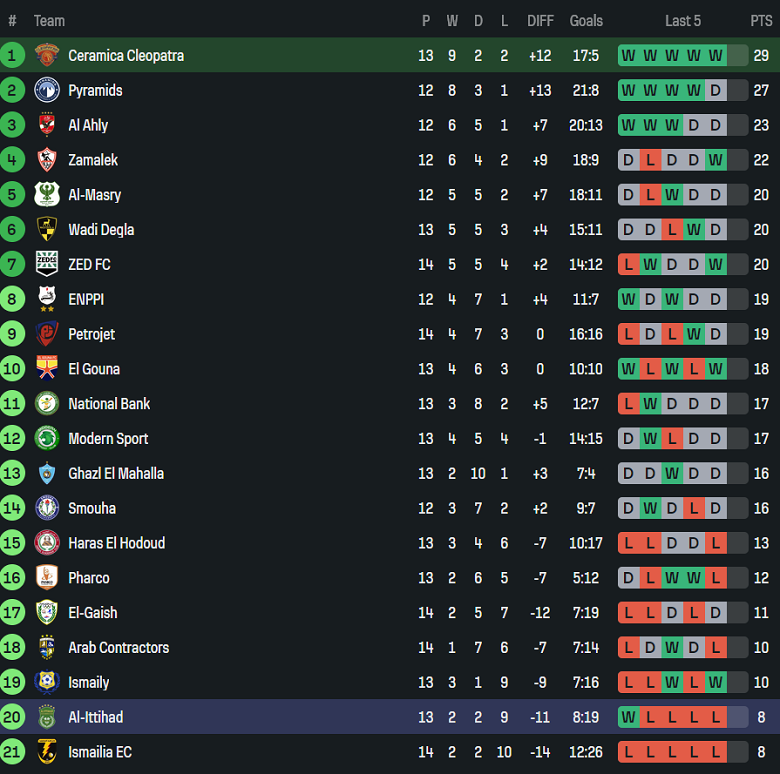The width and height of the screenshot is (780, 774).
Task: Click the Zamalek club badge
Action: click(x=47, y=160)
